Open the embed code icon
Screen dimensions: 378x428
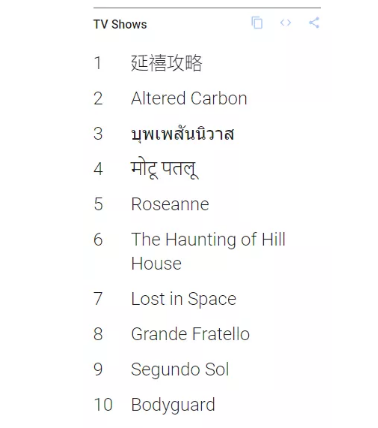coord(286,23)
